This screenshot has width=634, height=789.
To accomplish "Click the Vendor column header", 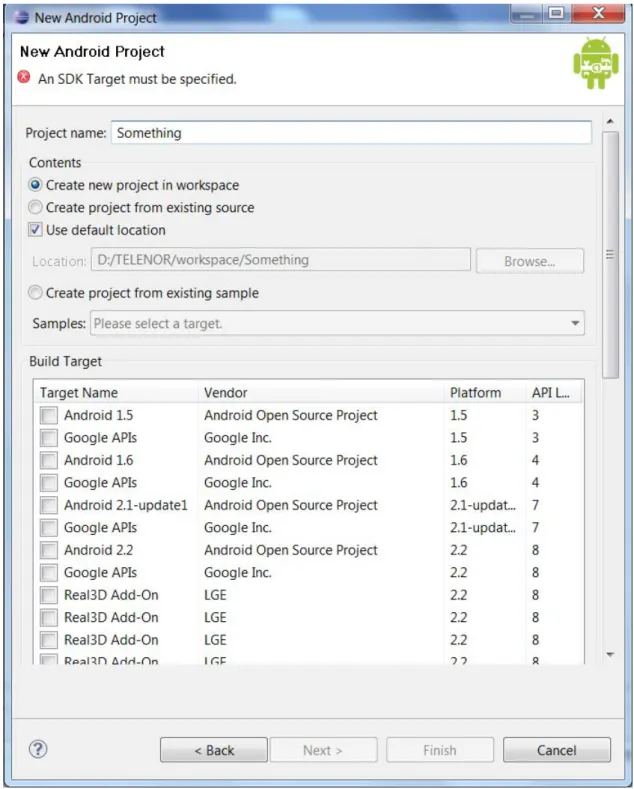I will click(x=322, y=392).
